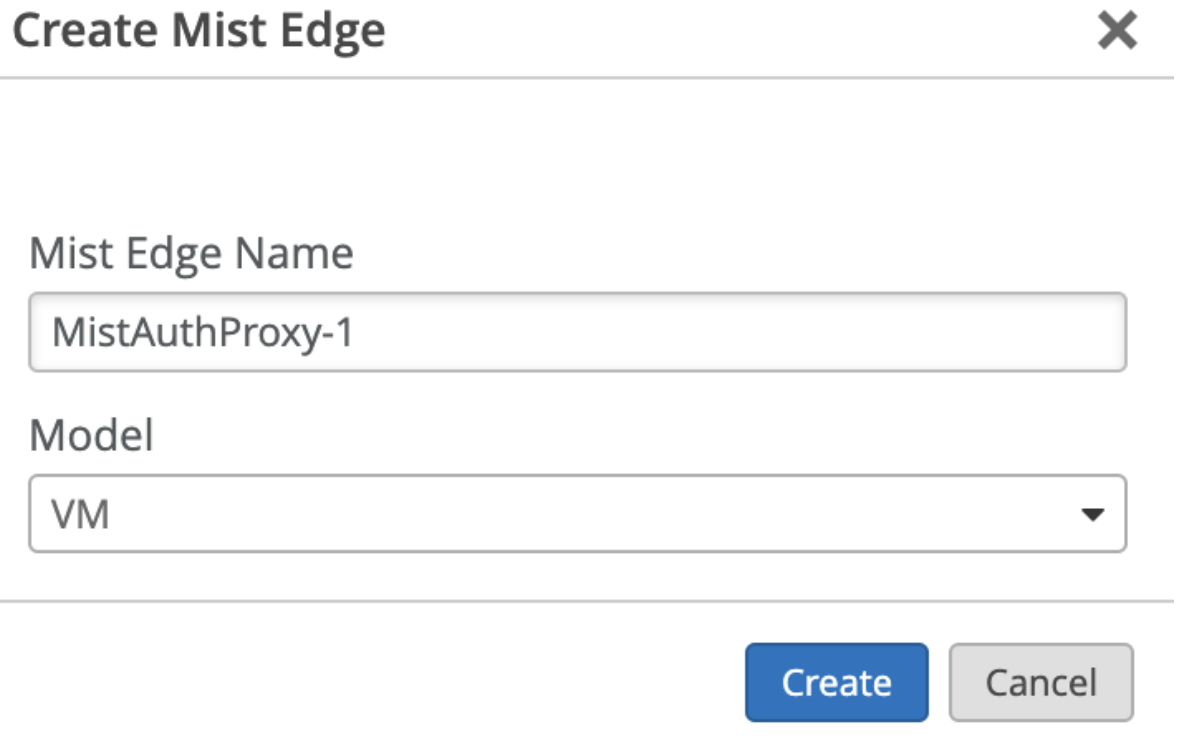This screenshot has width=1179, height=739.
Task: Exit dialog via the top-right X
Action: click(x=1117, y=33)
